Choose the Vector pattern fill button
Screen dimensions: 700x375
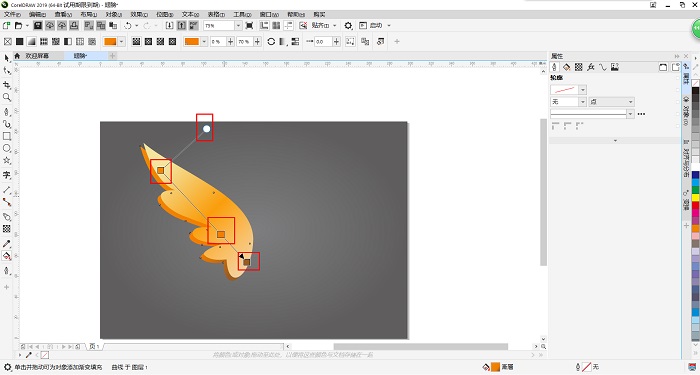(x=44, y=42)
